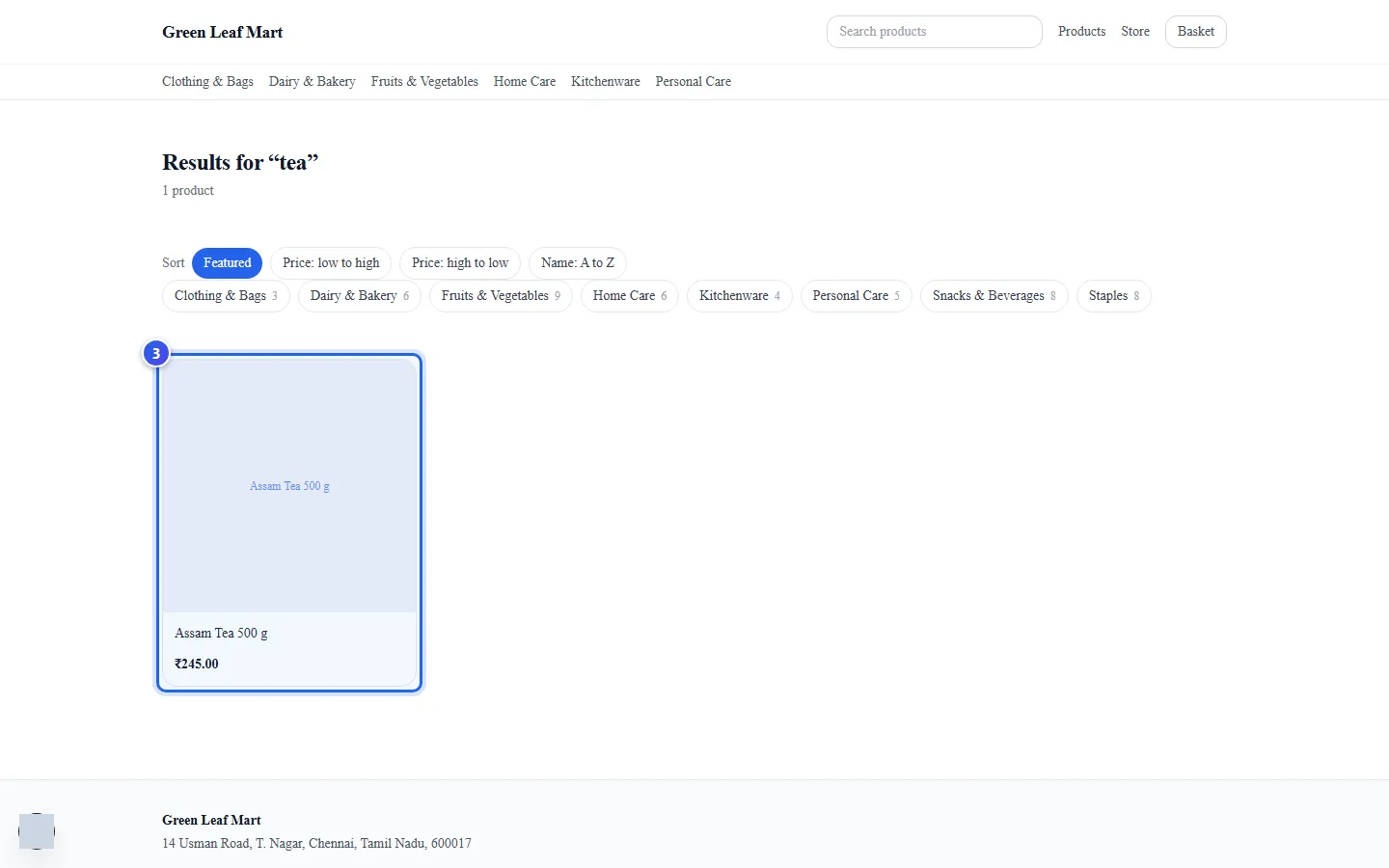Image resolution: width=1389 pixels, height=868 pixels.
Task: Filter by Personal Care chip with count 5
Action: click(857, 296)
